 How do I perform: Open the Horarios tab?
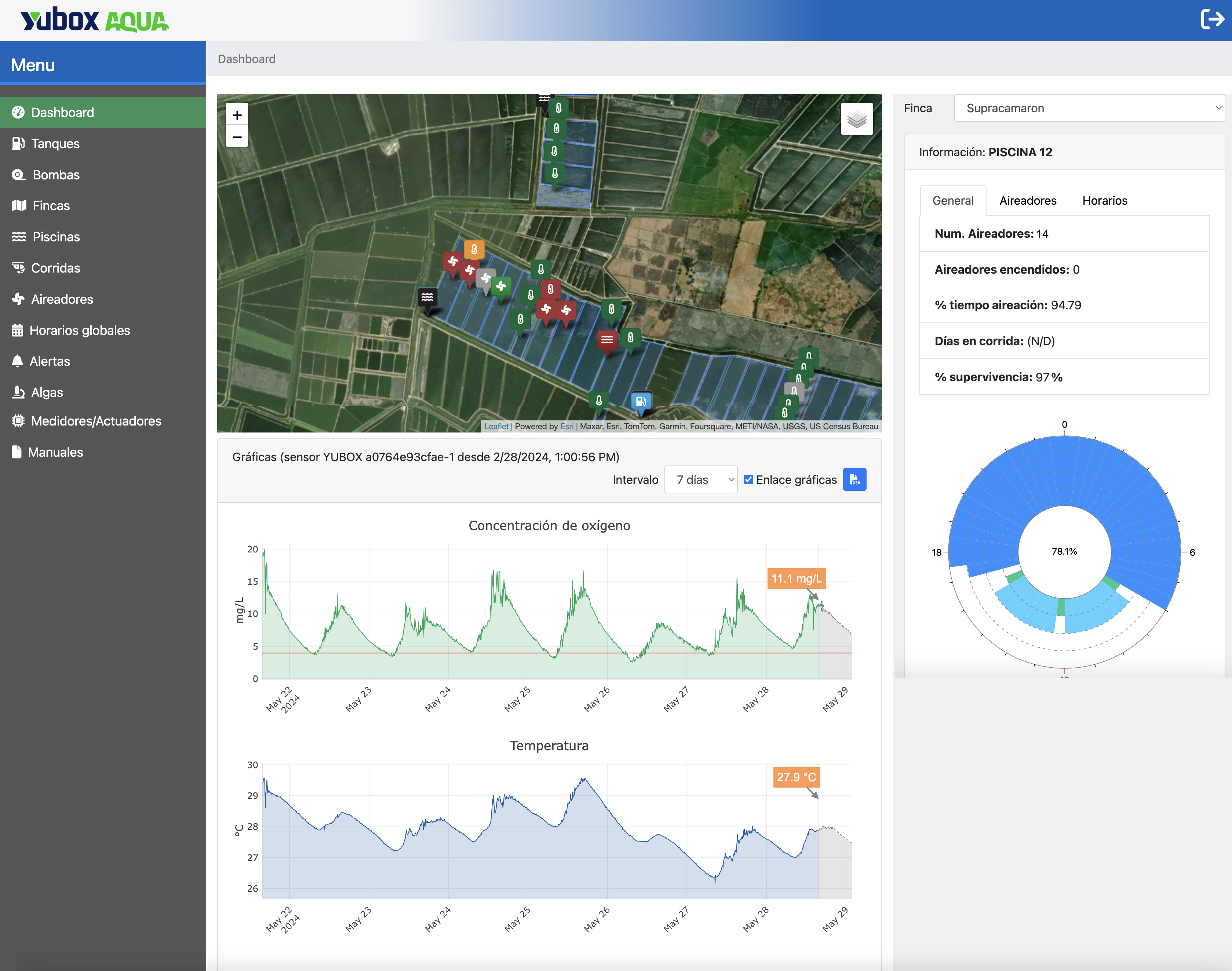pyautogui.click(x=1104, y=201)
